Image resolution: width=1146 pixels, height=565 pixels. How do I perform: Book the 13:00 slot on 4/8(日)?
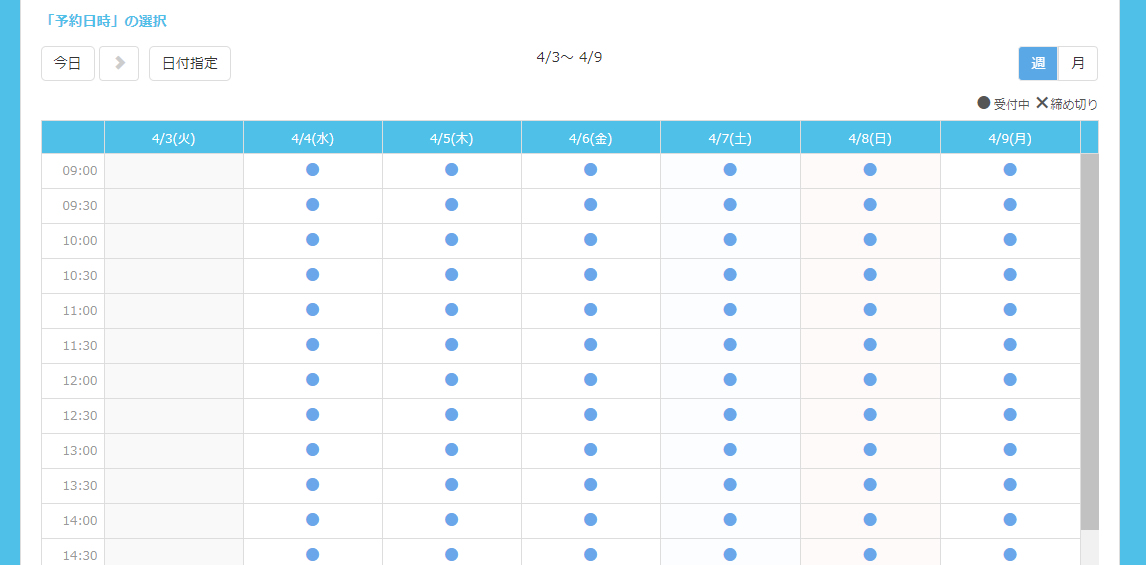tap(870, 450)
